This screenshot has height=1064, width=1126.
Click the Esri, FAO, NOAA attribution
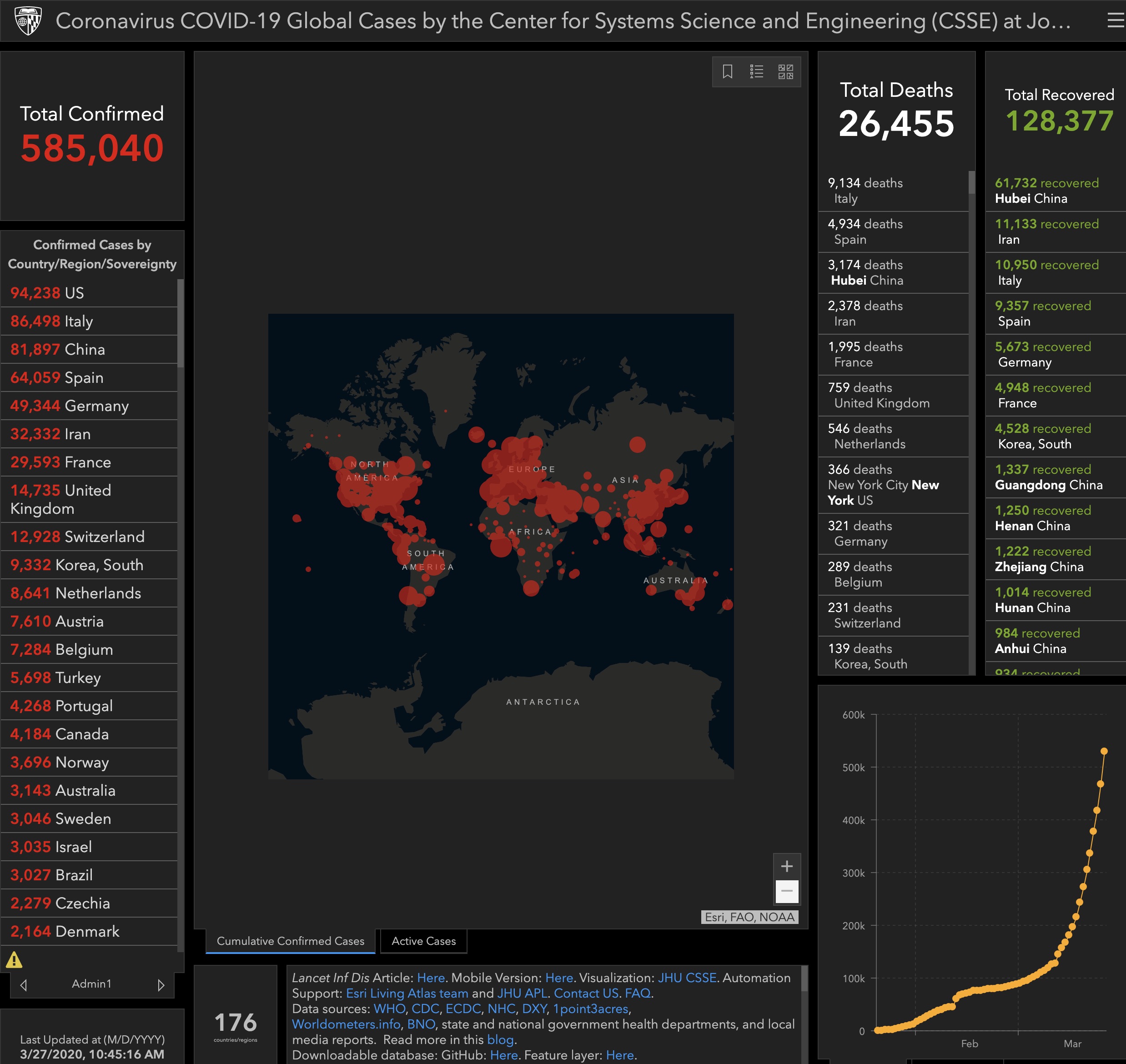click(750, 917)
